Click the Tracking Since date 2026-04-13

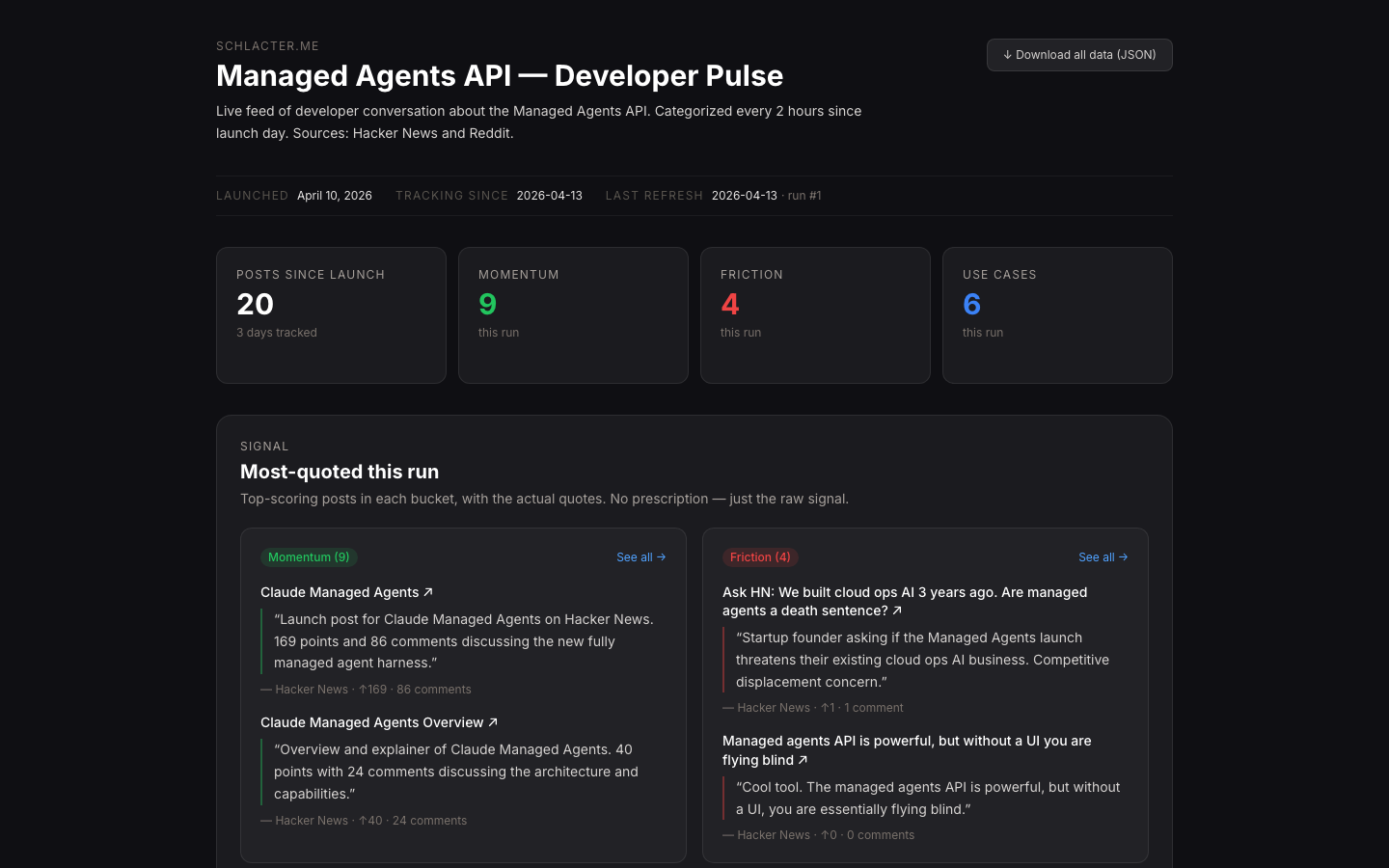coord(550,196)
